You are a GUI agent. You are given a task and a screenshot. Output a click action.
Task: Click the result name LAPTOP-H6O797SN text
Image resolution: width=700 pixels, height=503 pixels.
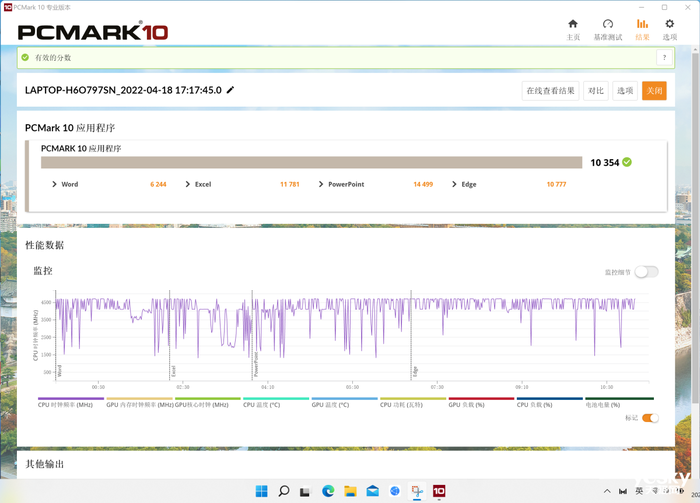click(x=123, y=90)
